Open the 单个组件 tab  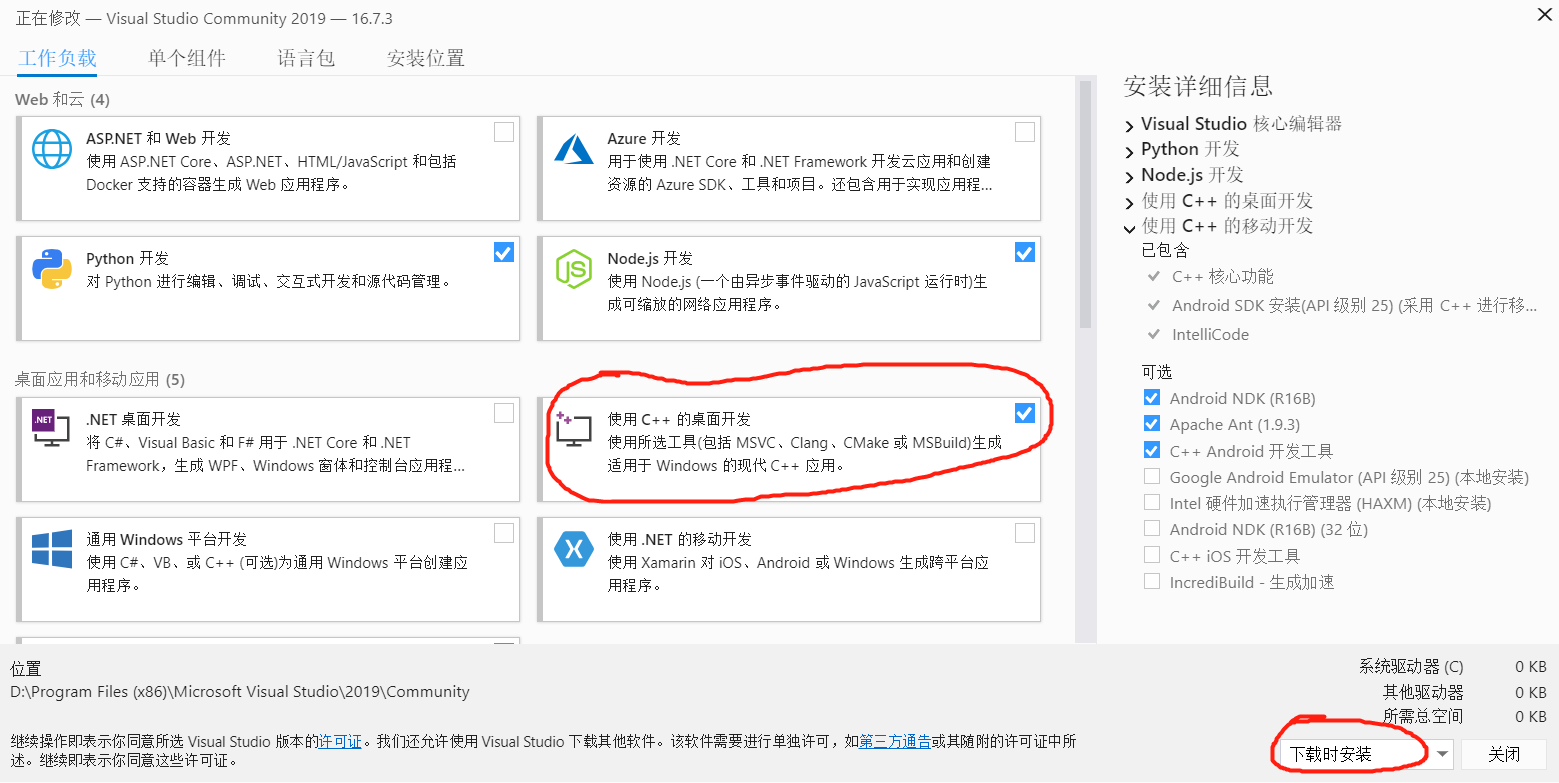(x=187, y=58)
